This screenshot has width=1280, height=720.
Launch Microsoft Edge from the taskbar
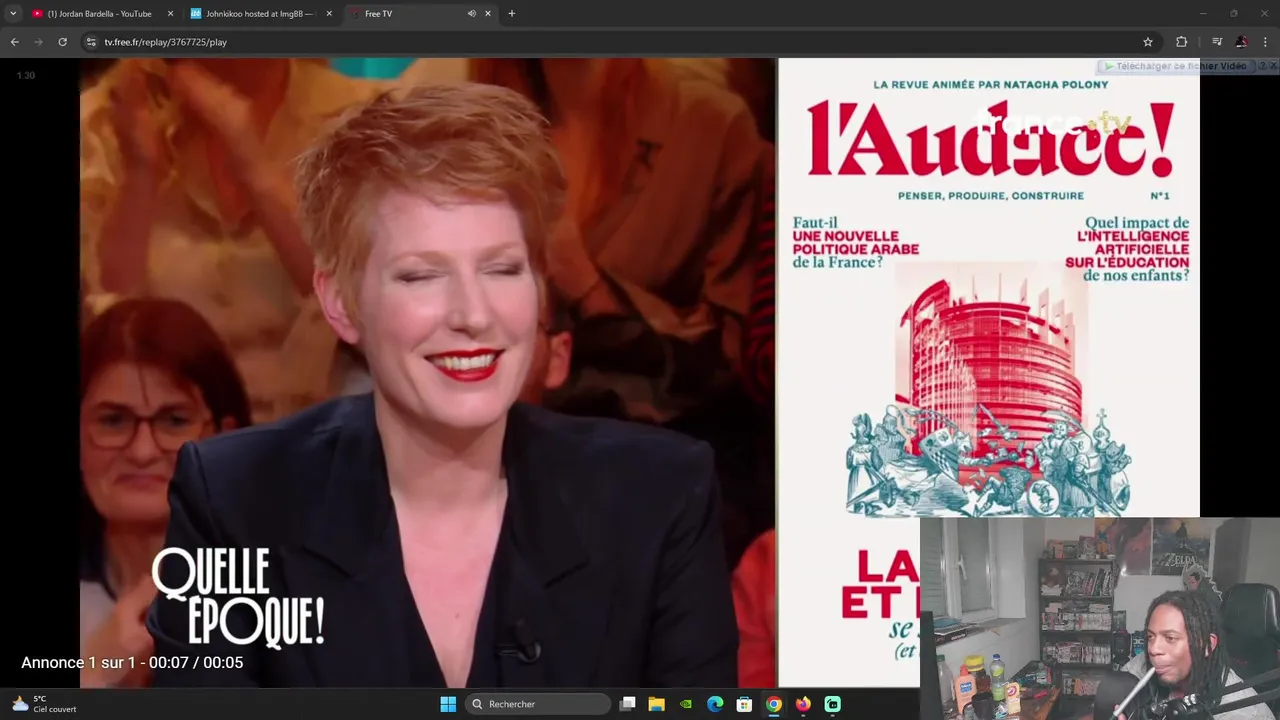click(715, 704)
